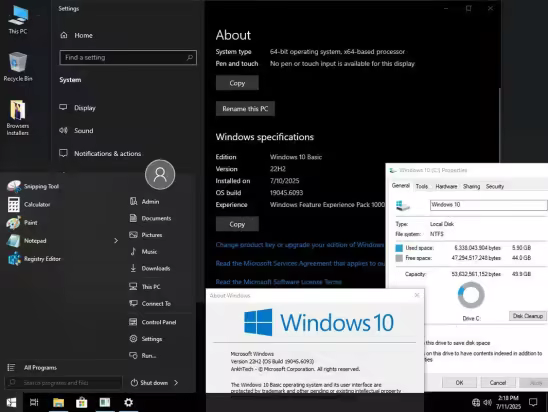
Task: Focus the Search programs and files box
Action: click(x=64, y=383)
